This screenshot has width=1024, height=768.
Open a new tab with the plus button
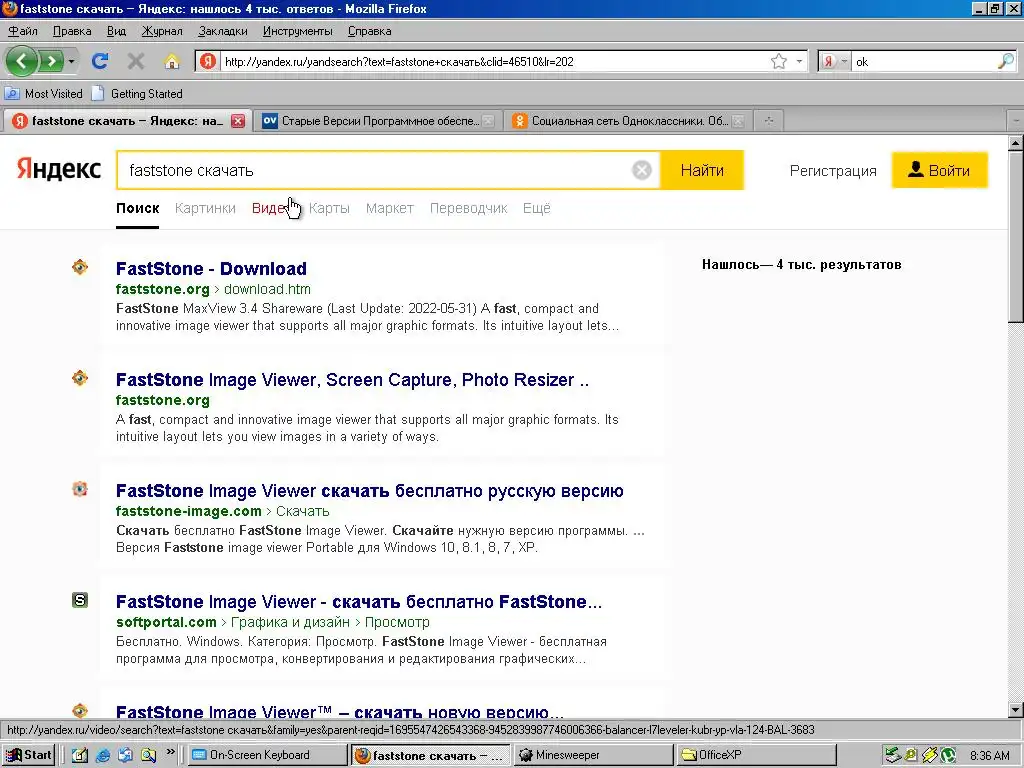click(x=769, y=121)
